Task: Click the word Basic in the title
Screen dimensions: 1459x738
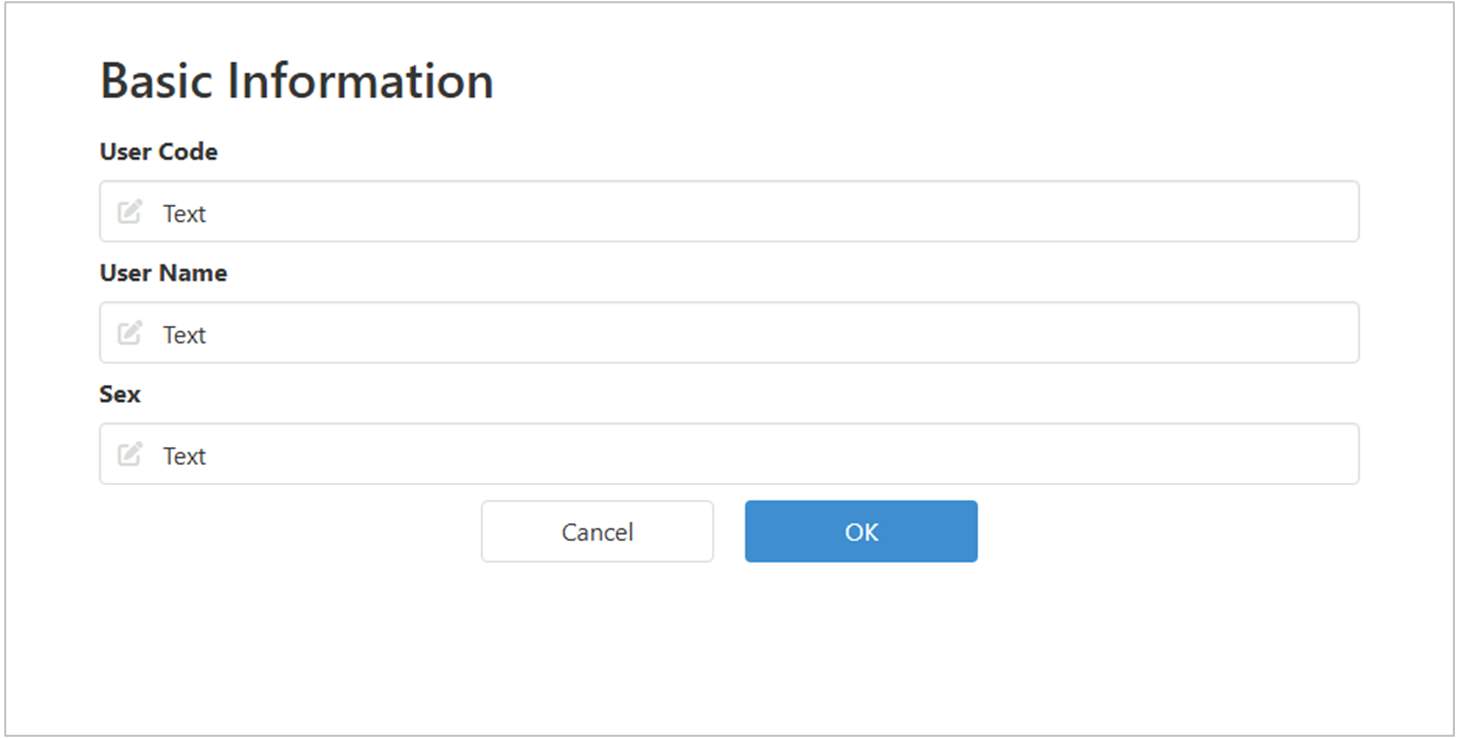Action: tap(157, 81)
